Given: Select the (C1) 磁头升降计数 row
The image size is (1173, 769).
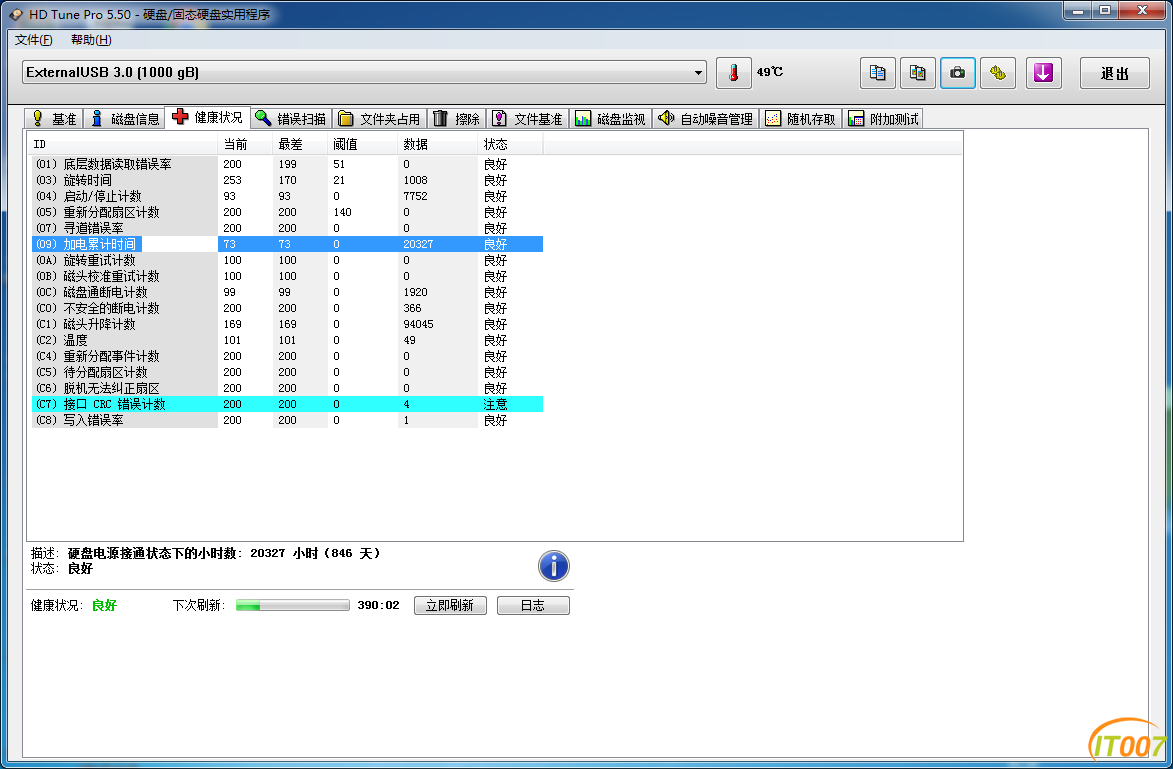Looking at the screenshot, I should tap(287, 324).
